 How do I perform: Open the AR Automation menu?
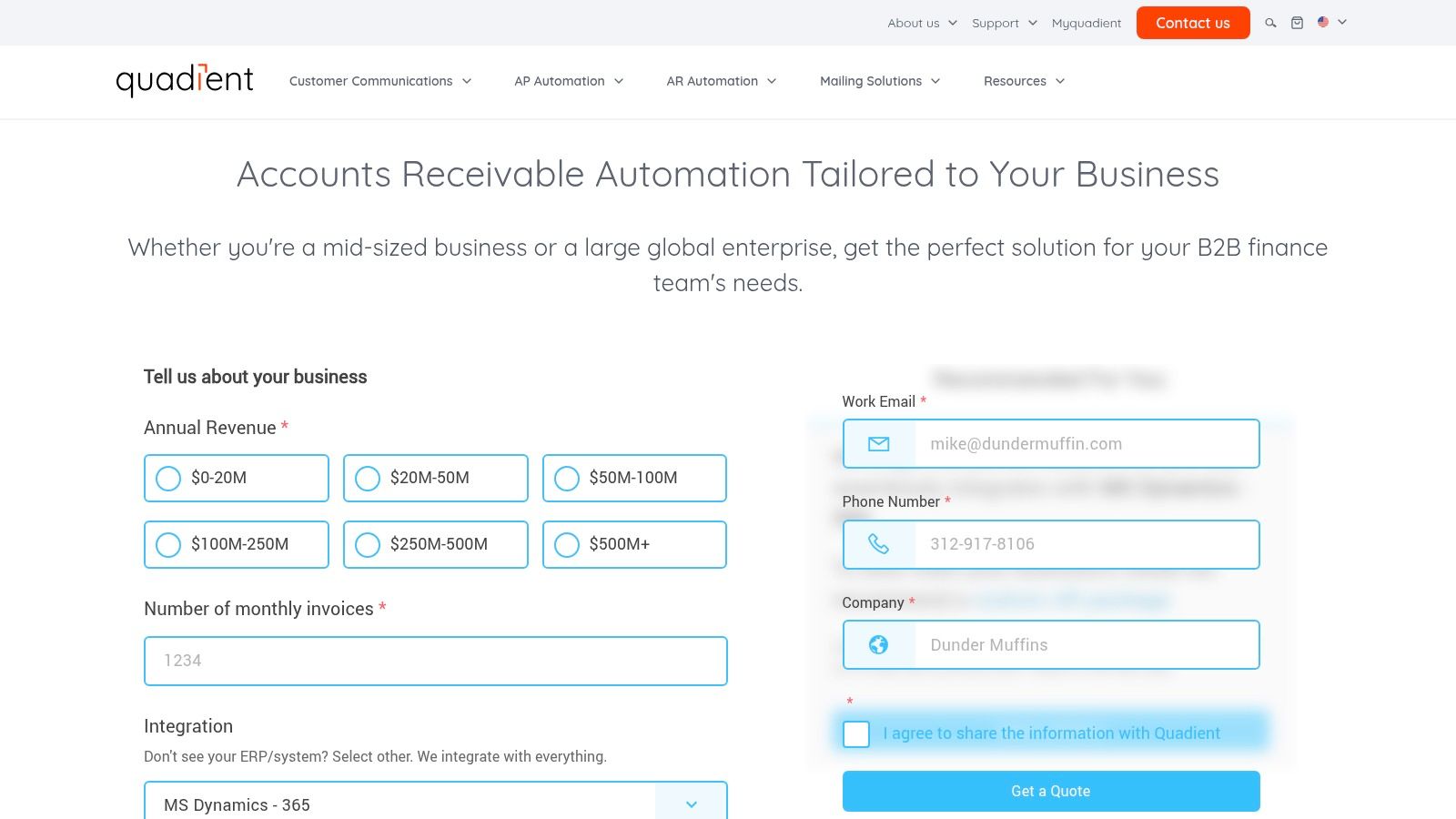pos(722,81)
